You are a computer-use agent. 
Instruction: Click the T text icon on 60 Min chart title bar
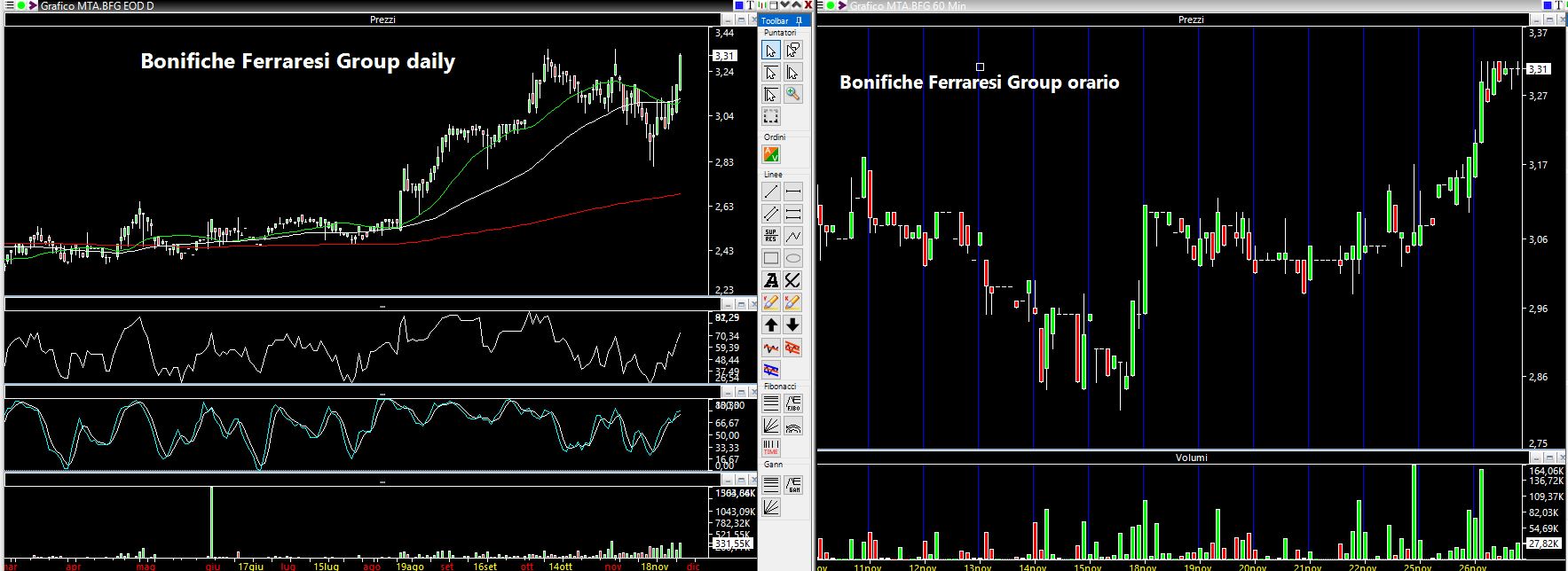1560,5
